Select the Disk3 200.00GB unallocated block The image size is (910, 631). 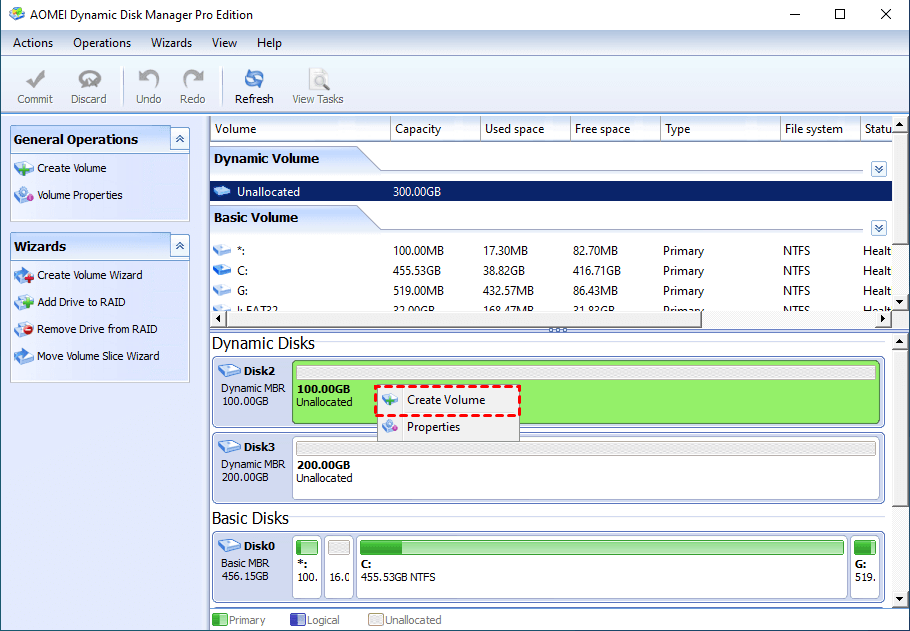click(x=586, y=468)
